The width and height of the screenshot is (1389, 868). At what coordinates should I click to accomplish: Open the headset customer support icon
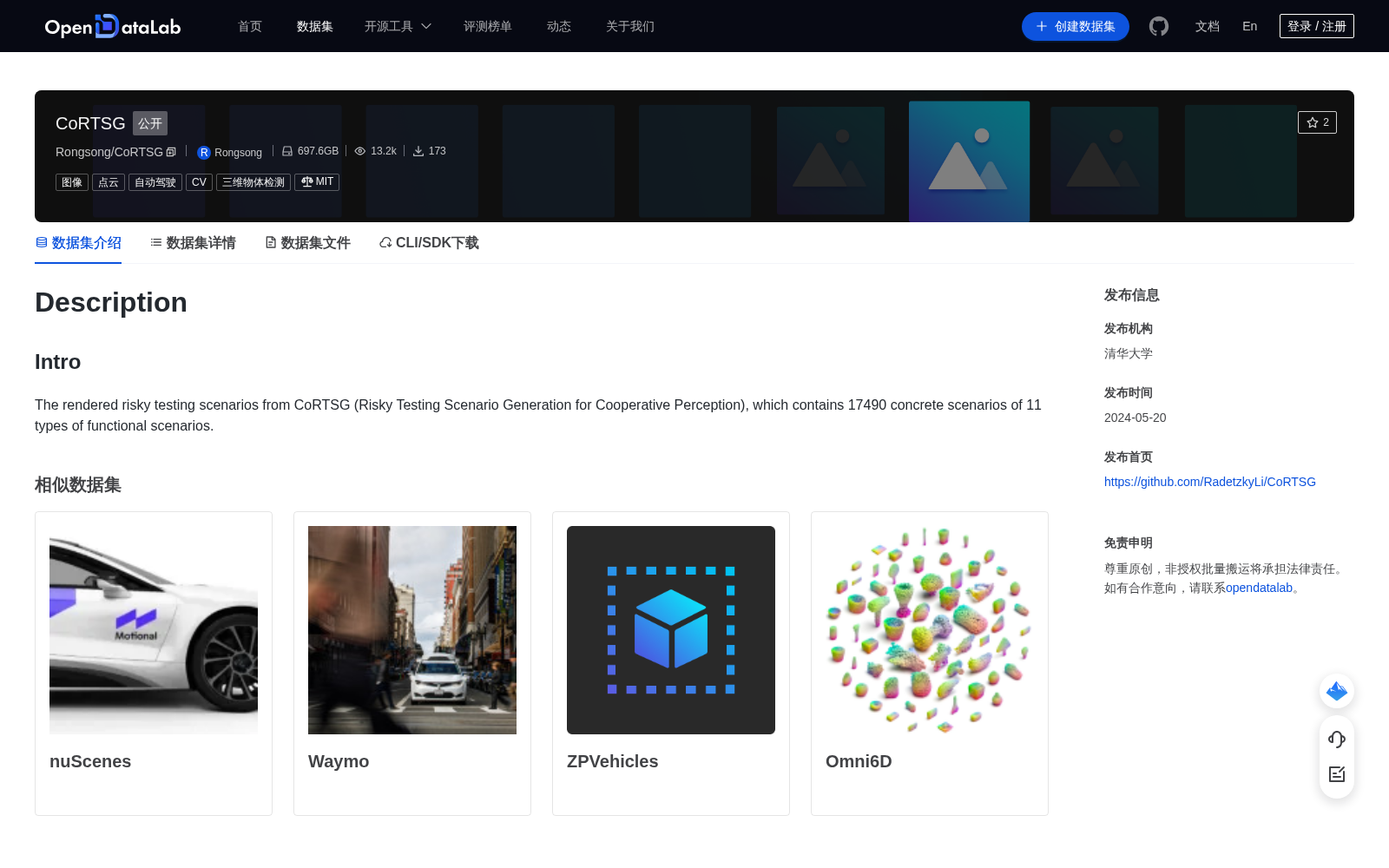tap(1337, 740)
